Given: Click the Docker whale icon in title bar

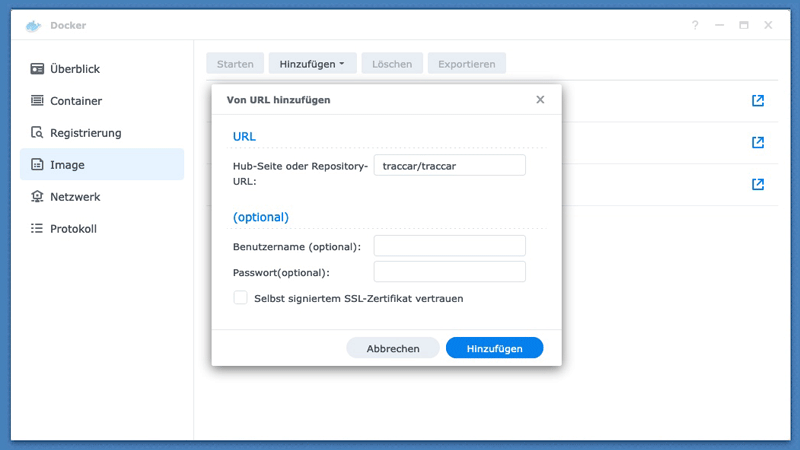Looking at the screenshot, I should coord(33,25).
